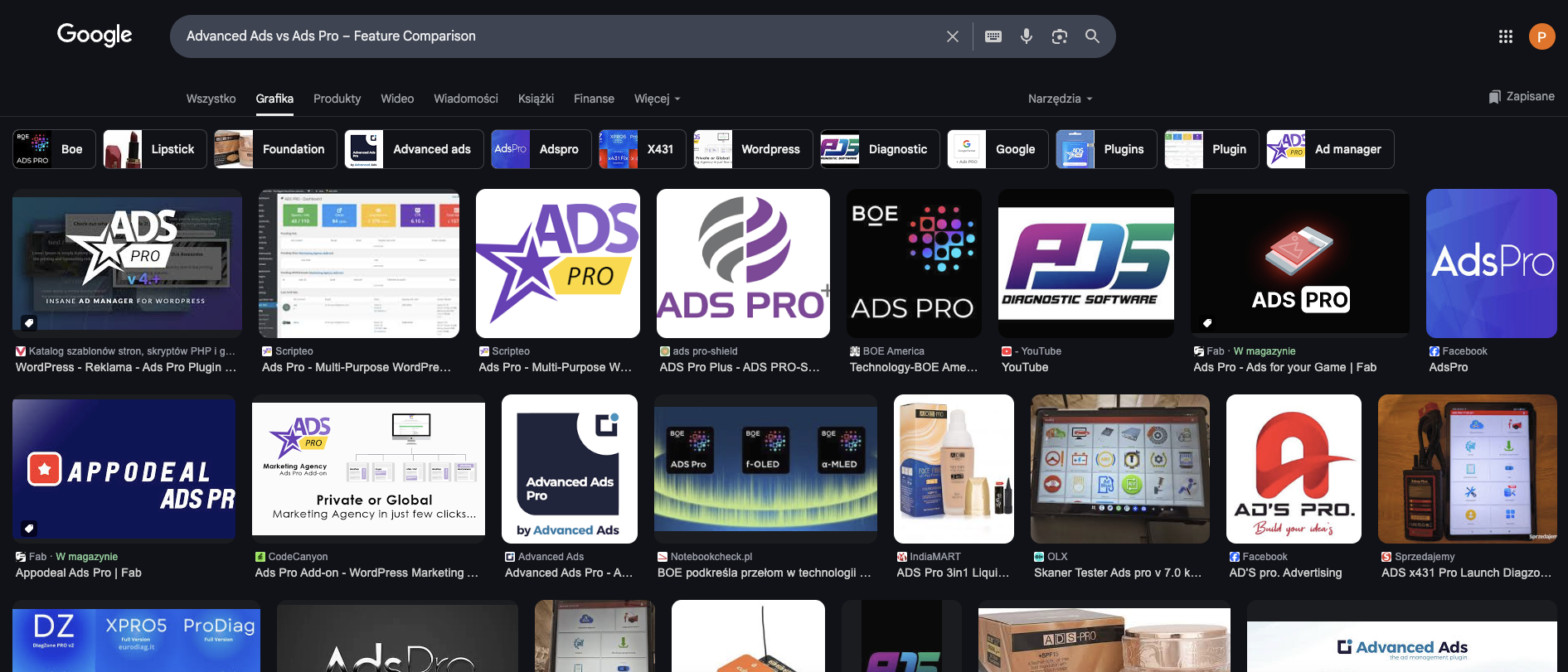Filter by the Wordpress chip

click(753, 149)
